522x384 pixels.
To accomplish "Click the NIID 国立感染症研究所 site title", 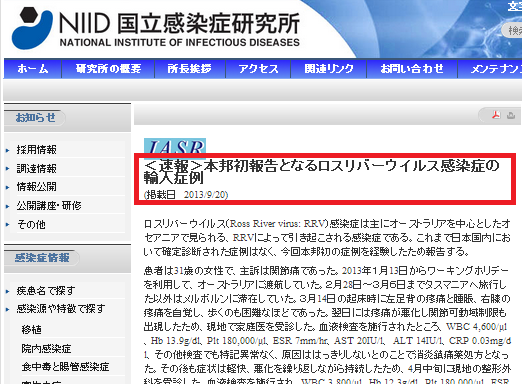I will click(x=179, y=29).
